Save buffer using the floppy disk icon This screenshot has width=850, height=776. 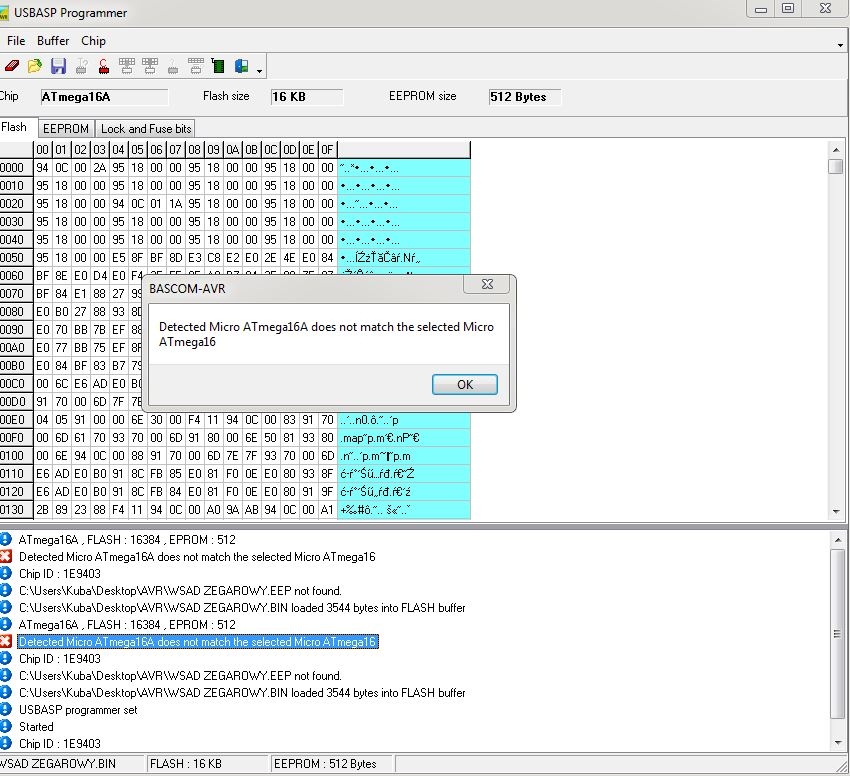[58, 66]
